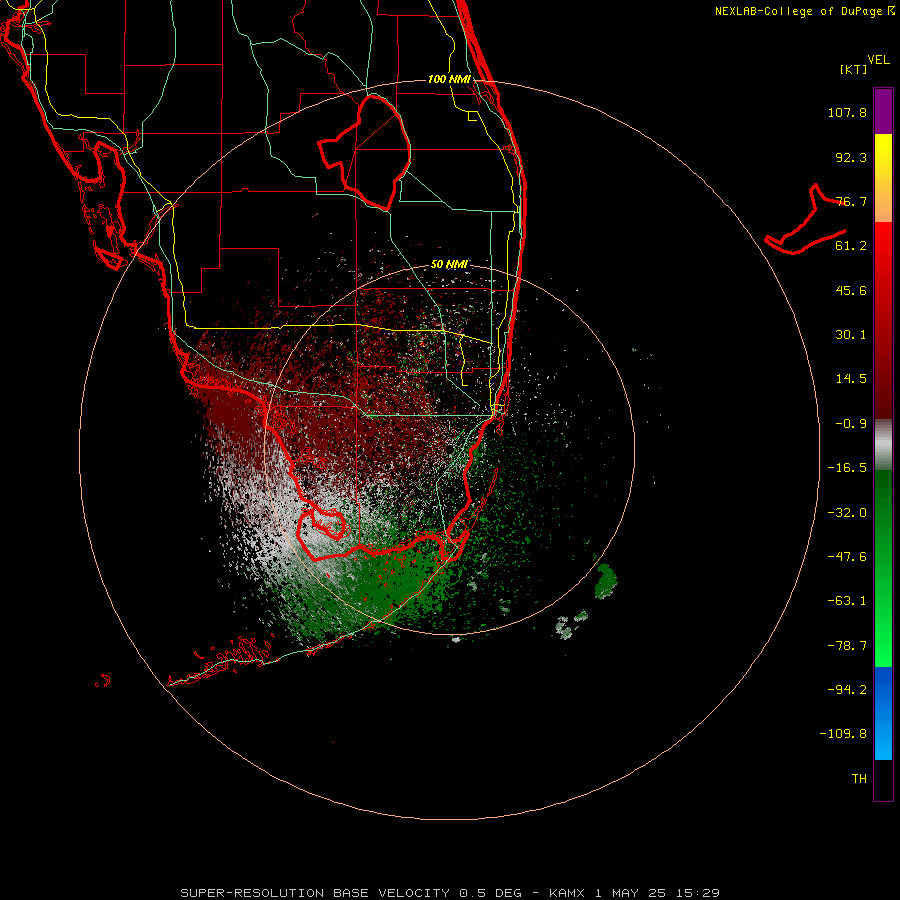
Task: Select the 45.6 velocity scale value
Action: click(851, 290)
